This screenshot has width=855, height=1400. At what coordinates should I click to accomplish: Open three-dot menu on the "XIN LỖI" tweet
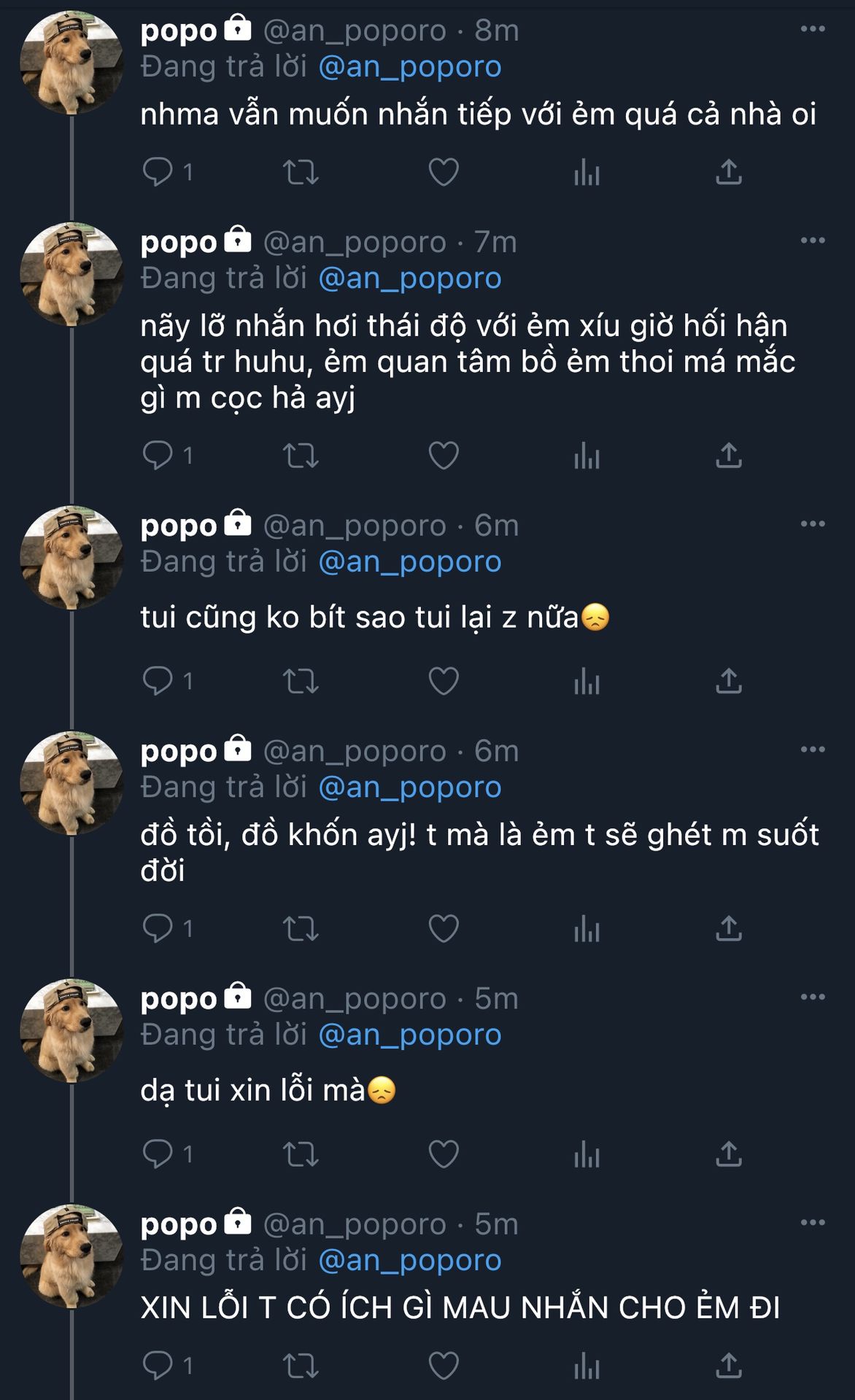pos(813,1223)
